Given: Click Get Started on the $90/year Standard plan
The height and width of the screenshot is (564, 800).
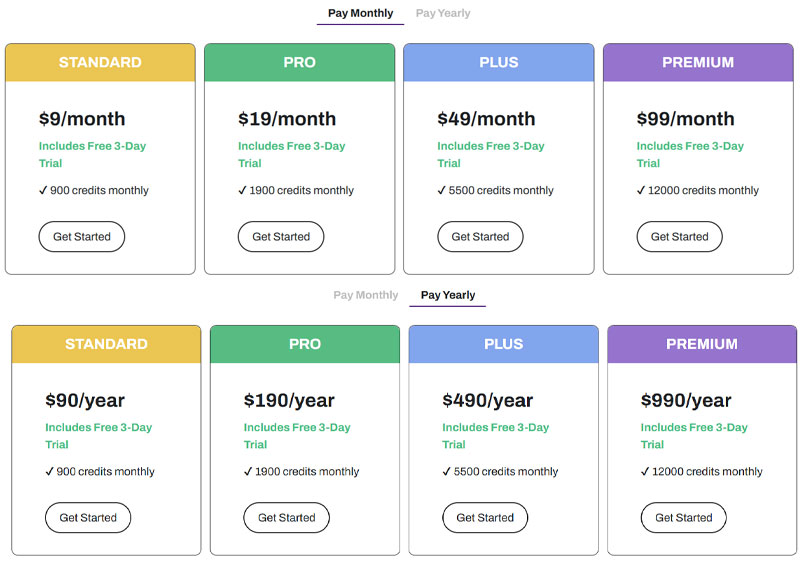Looking at the screenshot, I should click(x=88, y=518).
